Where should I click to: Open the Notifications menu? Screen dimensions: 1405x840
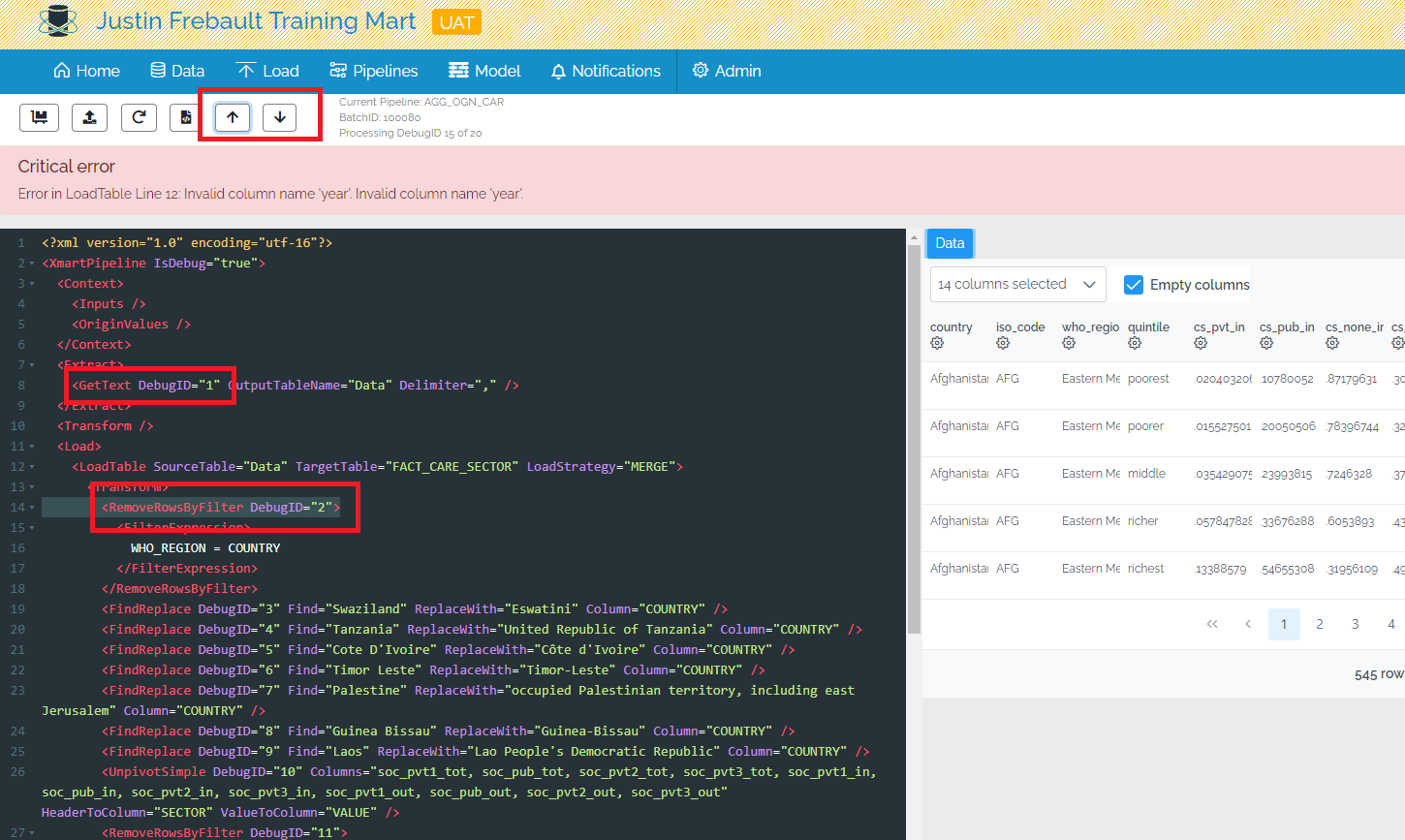606,71
